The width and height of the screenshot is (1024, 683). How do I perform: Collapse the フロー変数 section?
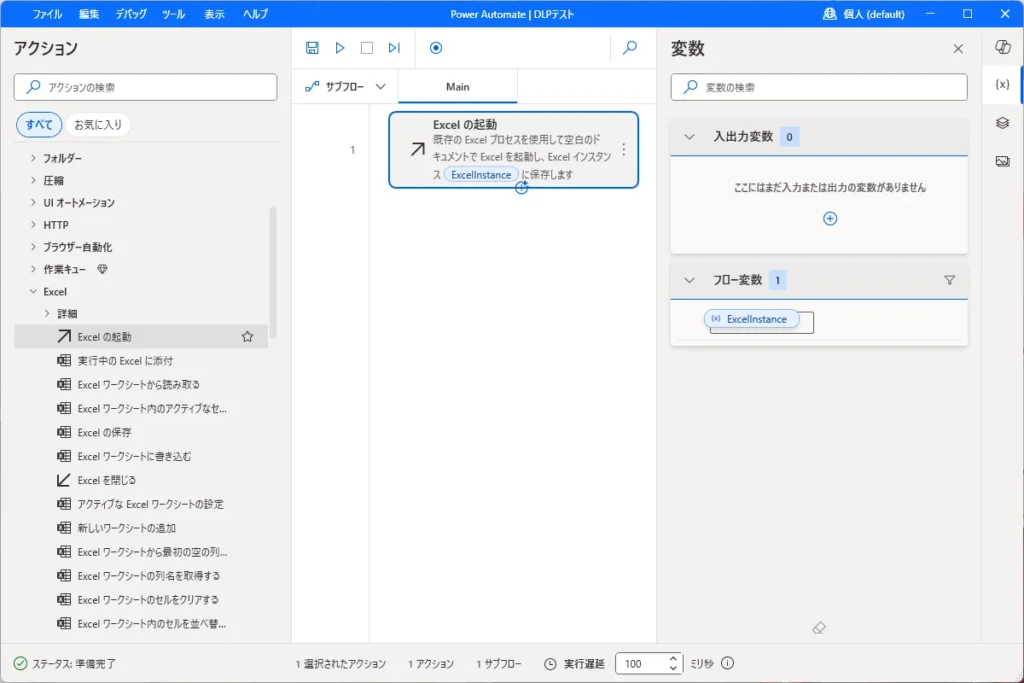point(689,280)
